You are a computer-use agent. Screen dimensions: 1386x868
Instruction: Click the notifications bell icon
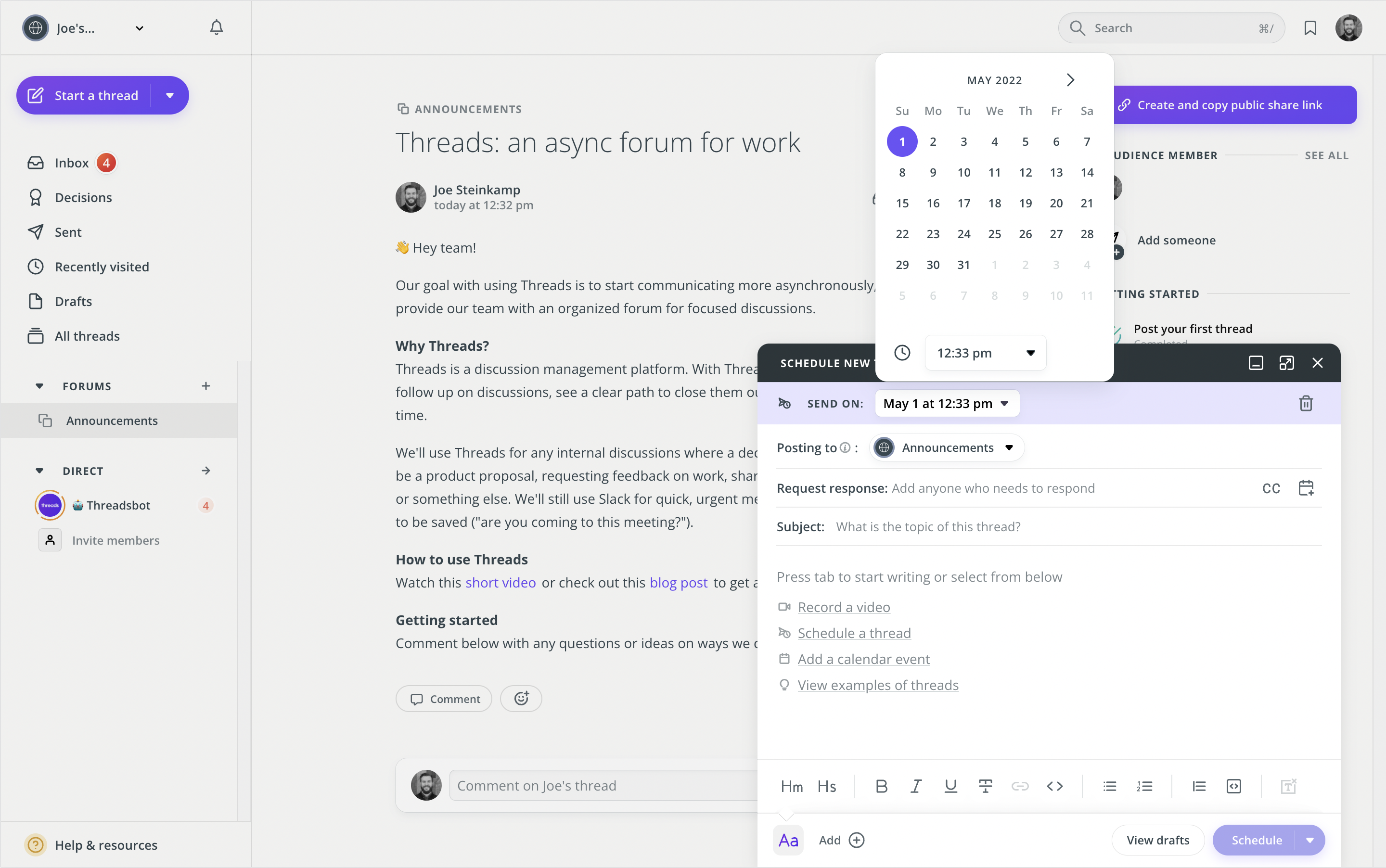point(216,27)
